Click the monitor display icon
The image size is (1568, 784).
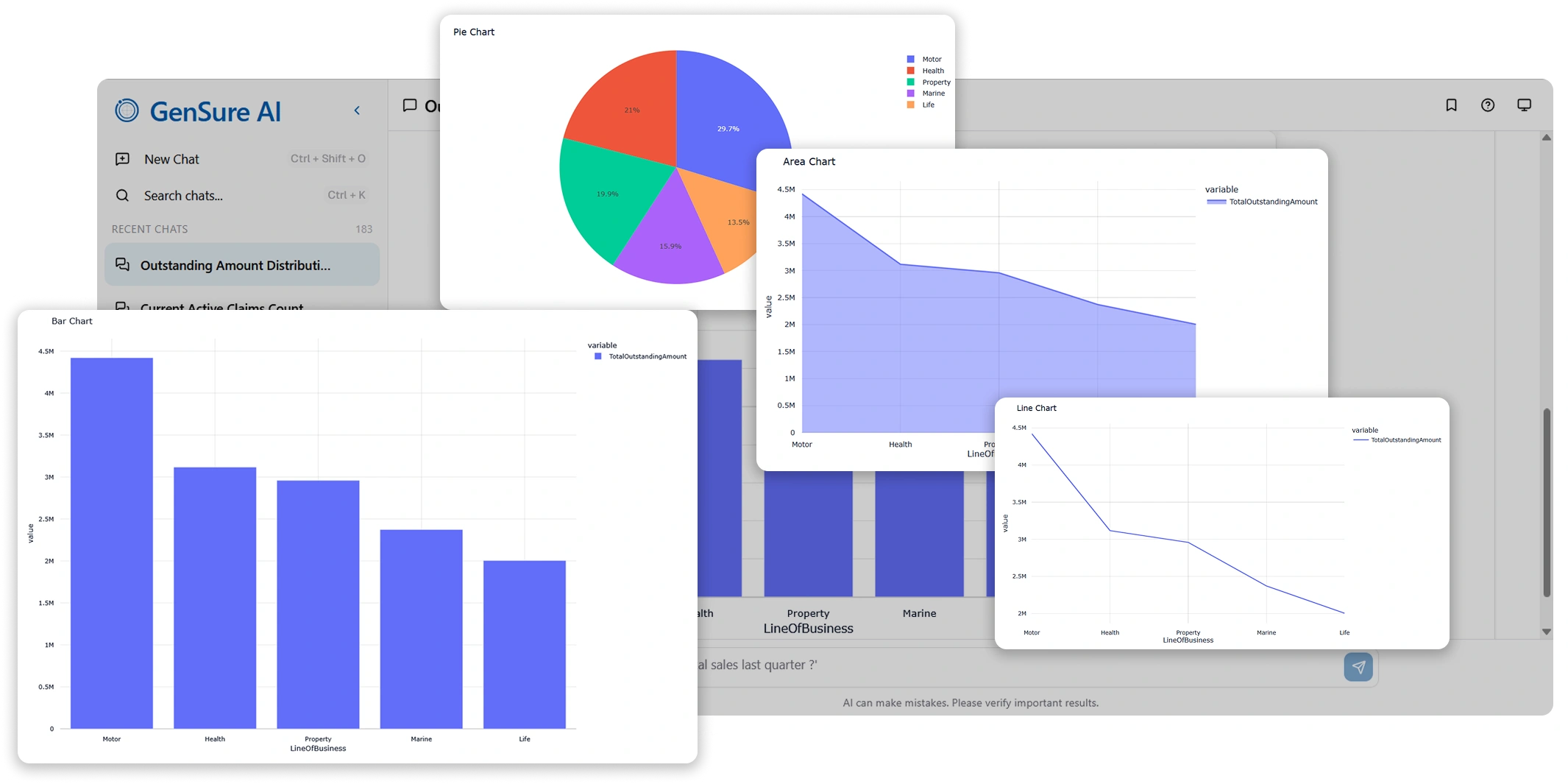click(x=1525, y=105)
